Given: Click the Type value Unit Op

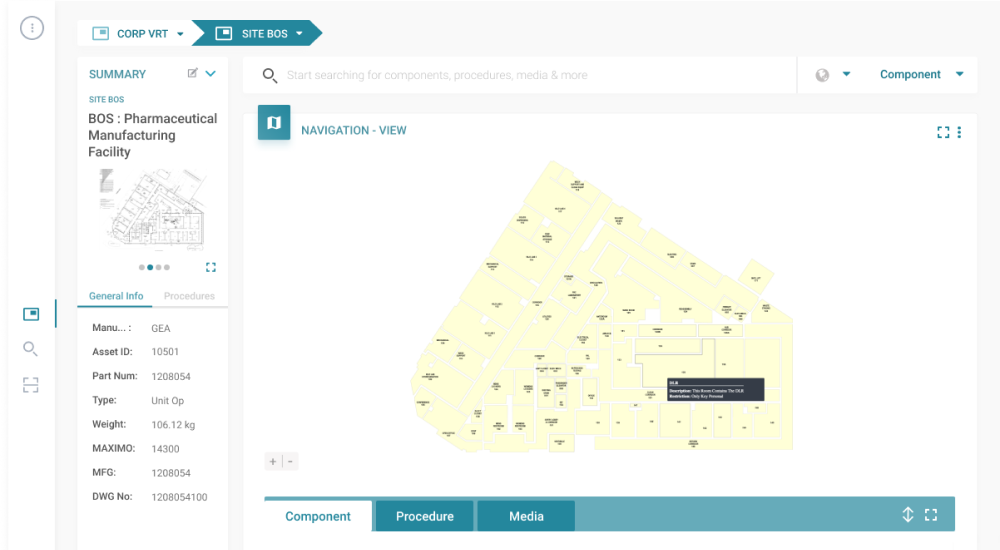Looking at the screenshot, I should coord(168,401).
